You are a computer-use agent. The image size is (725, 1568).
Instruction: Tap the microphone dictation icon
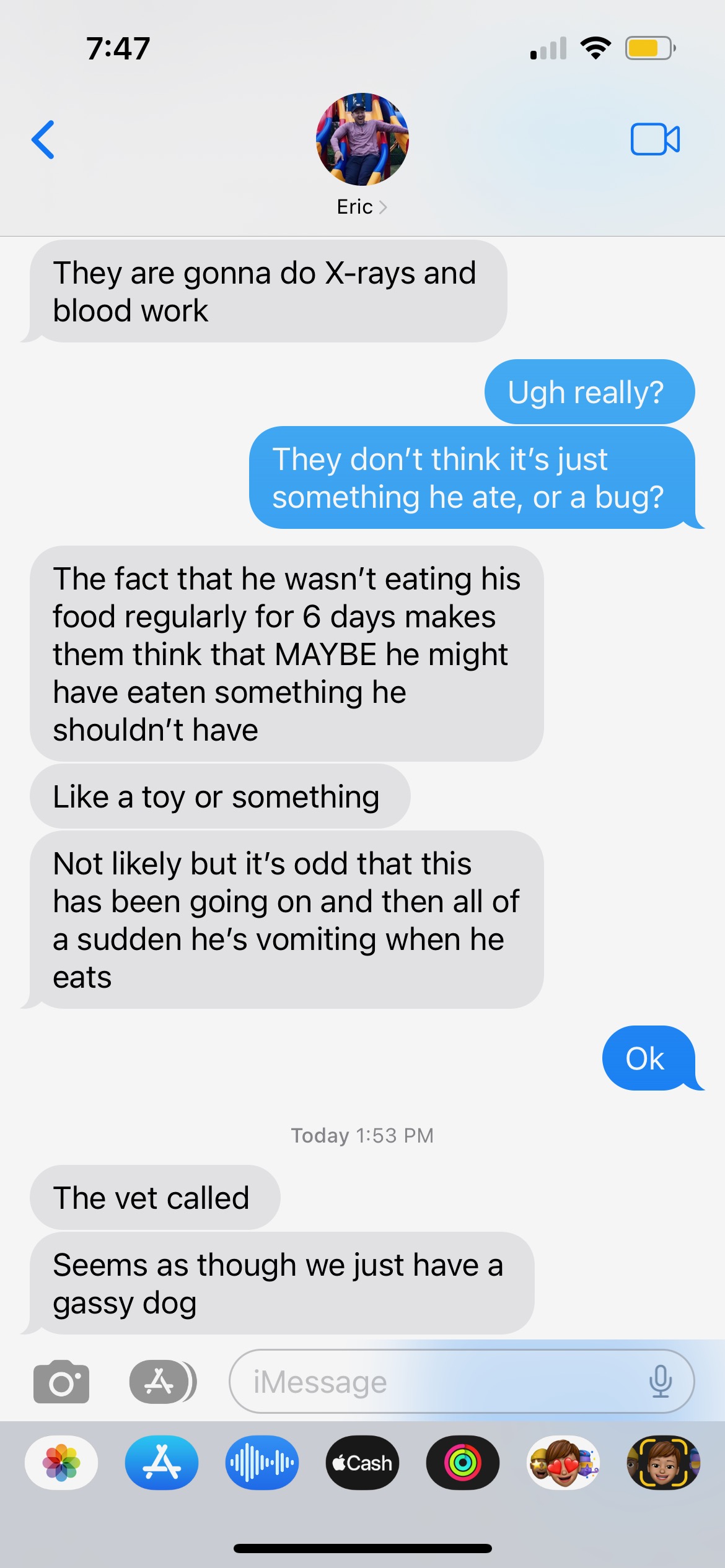[x=661, y=1382]
